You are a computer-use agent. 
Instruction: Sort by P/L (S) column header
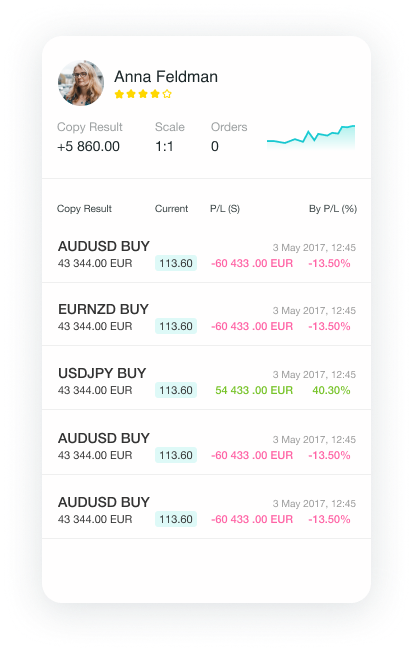pyautogui.click(x=225, y=208)
